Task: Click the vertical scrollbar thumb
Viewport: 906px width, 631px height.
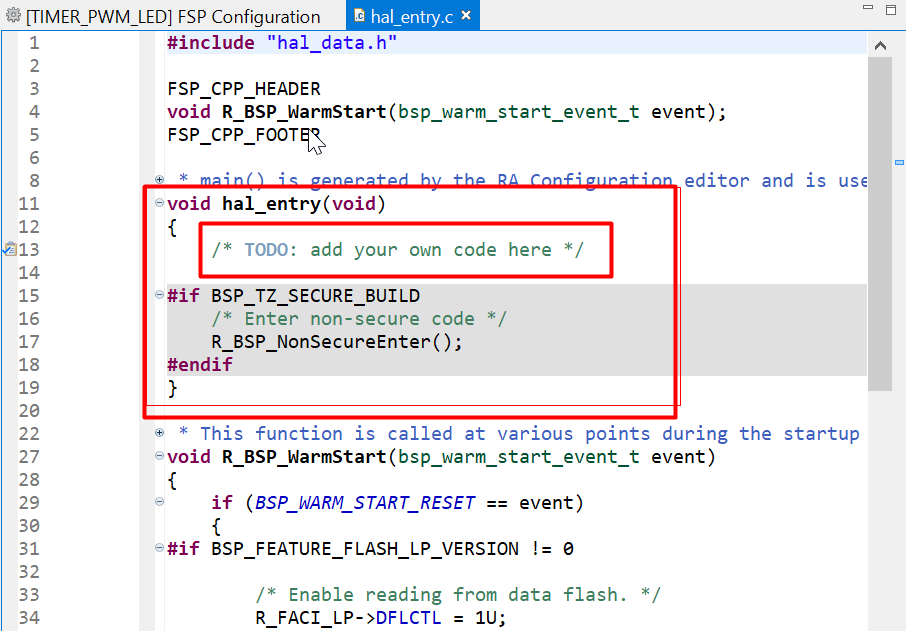Action: 881,220
